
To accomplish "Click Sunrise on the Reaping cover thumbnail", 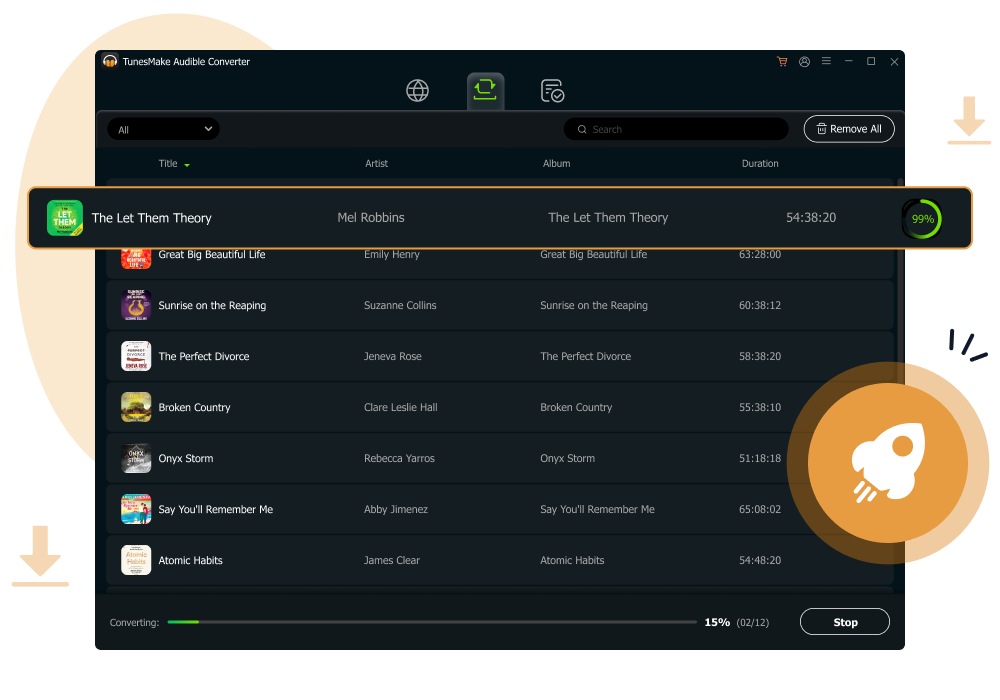I will click(x=136, y=305).
